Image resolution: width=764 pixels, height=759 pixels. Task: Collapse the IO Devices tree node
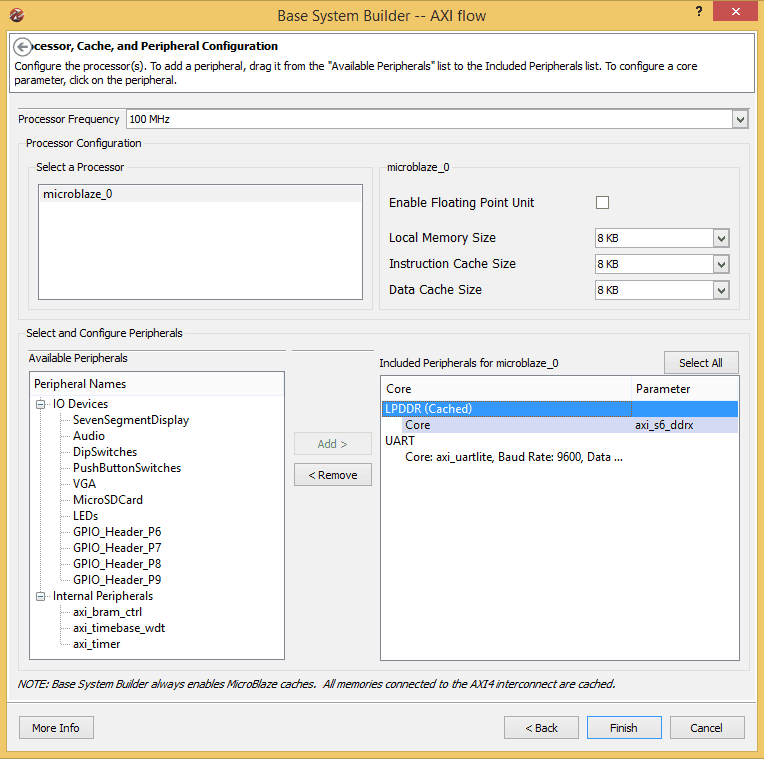(x=41, y=405)
